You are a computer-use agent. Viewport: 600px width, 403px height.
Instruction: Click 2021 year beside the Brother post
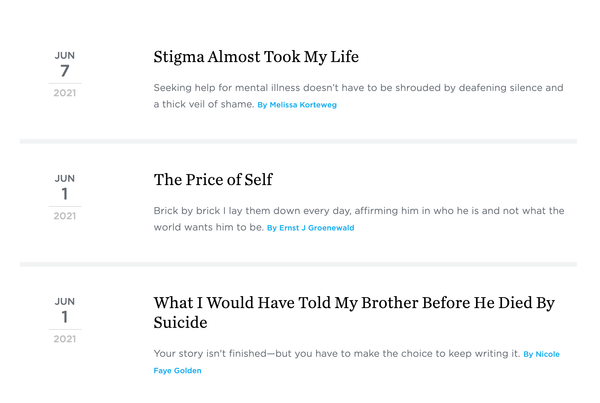tap(65, 338)
